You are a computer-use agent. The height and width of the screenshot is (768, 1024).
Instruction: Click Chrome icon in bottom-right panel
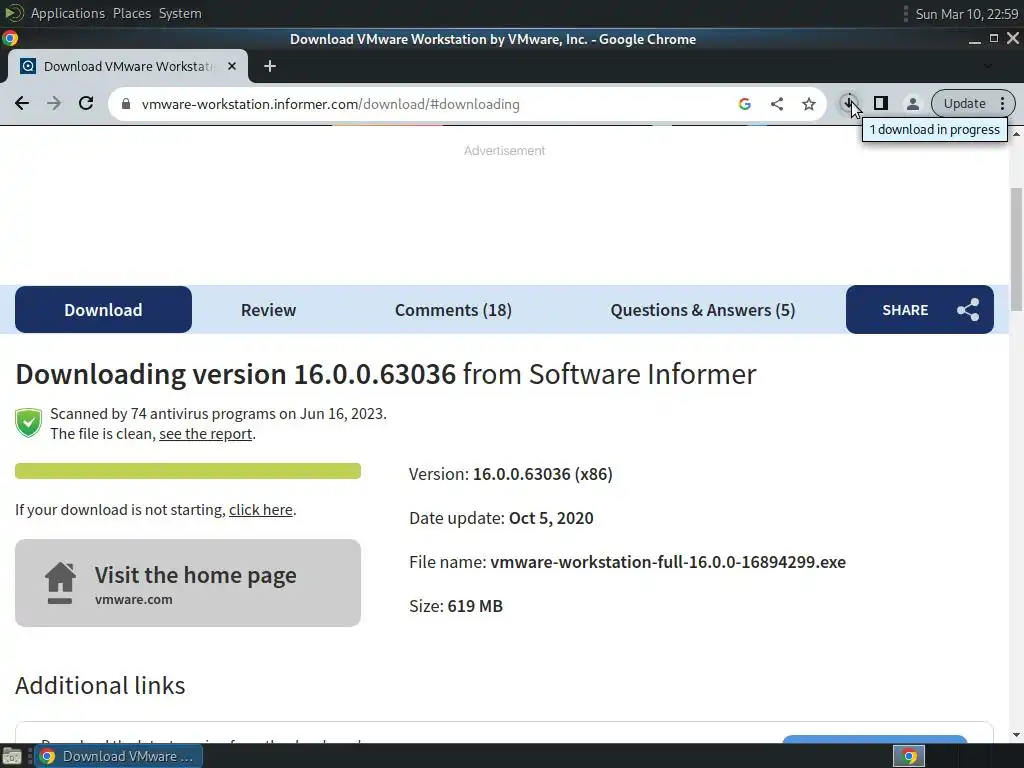[909, 756]
